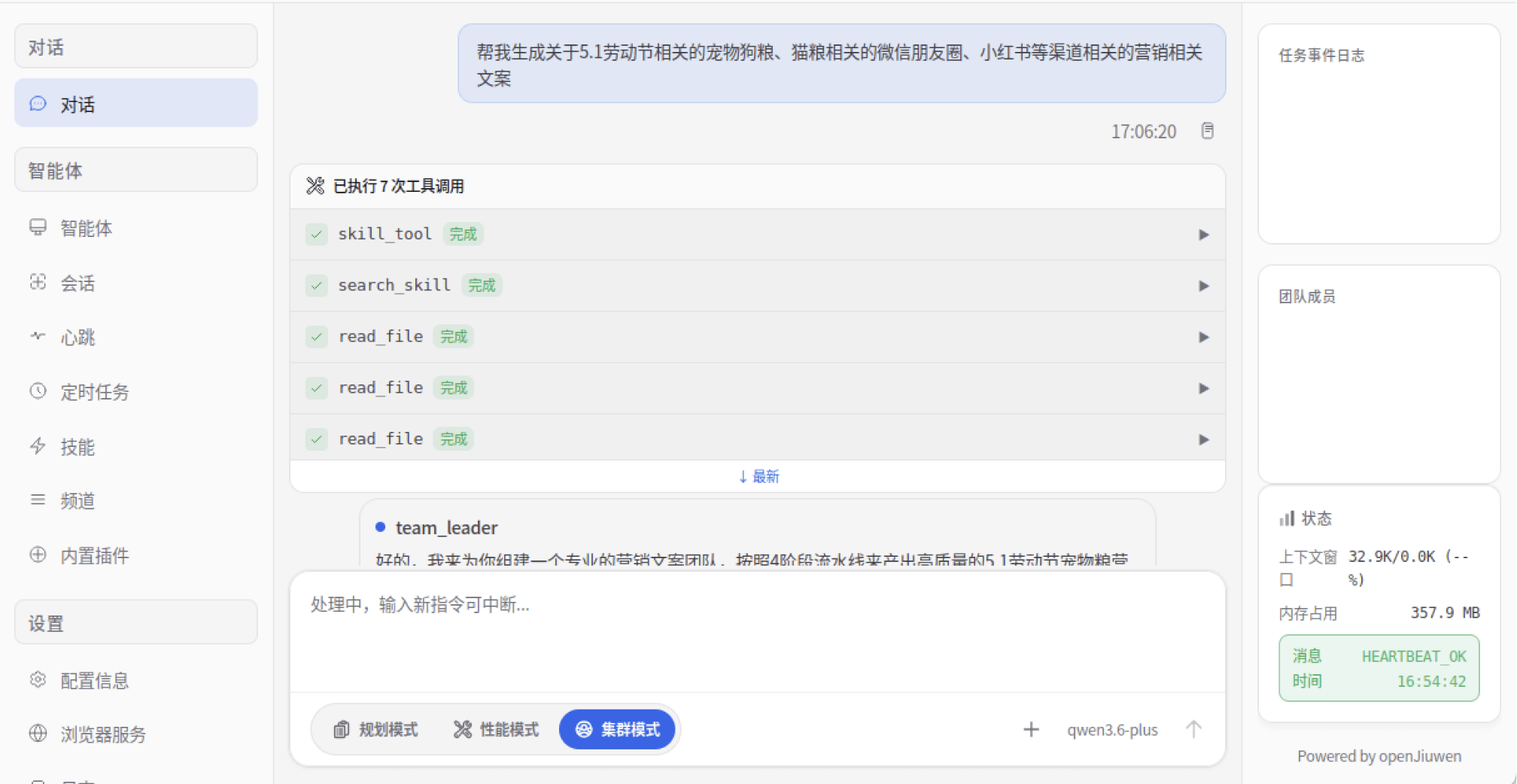Click the 智能体 monitor icon
This screenshot has width=1517, height=784.
38,227
